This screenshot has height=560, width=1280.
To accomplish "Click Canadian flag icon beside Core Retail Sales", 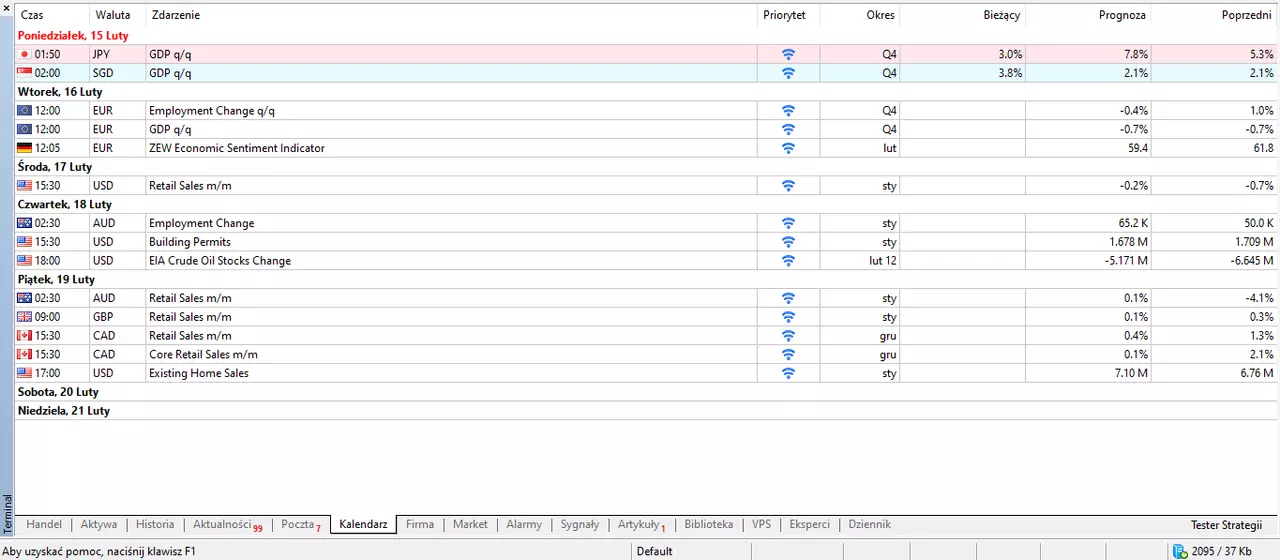I will tap(25, 354).
